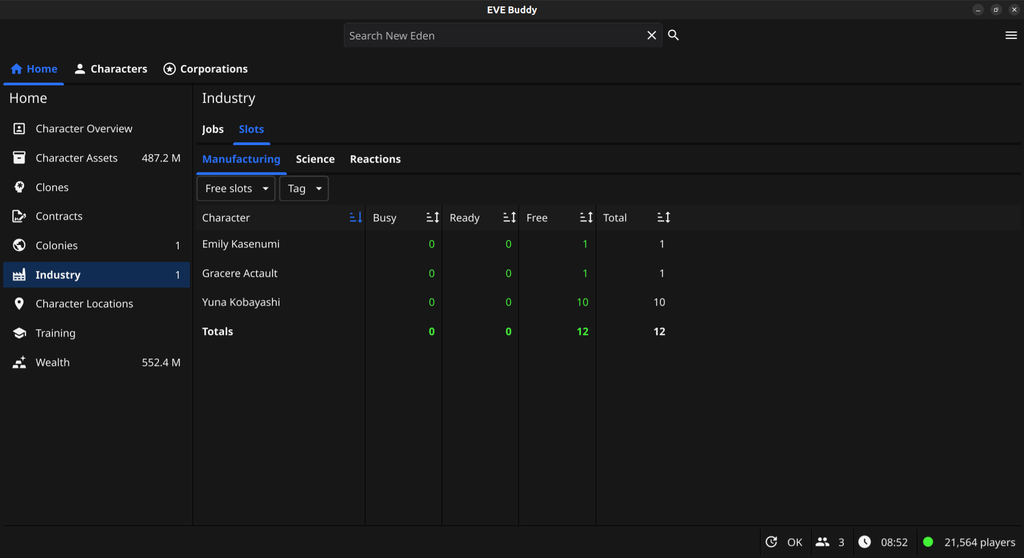Screen dimensions: 1024x558
Task: Sort table by Character column icon
Action: point(355,218)
